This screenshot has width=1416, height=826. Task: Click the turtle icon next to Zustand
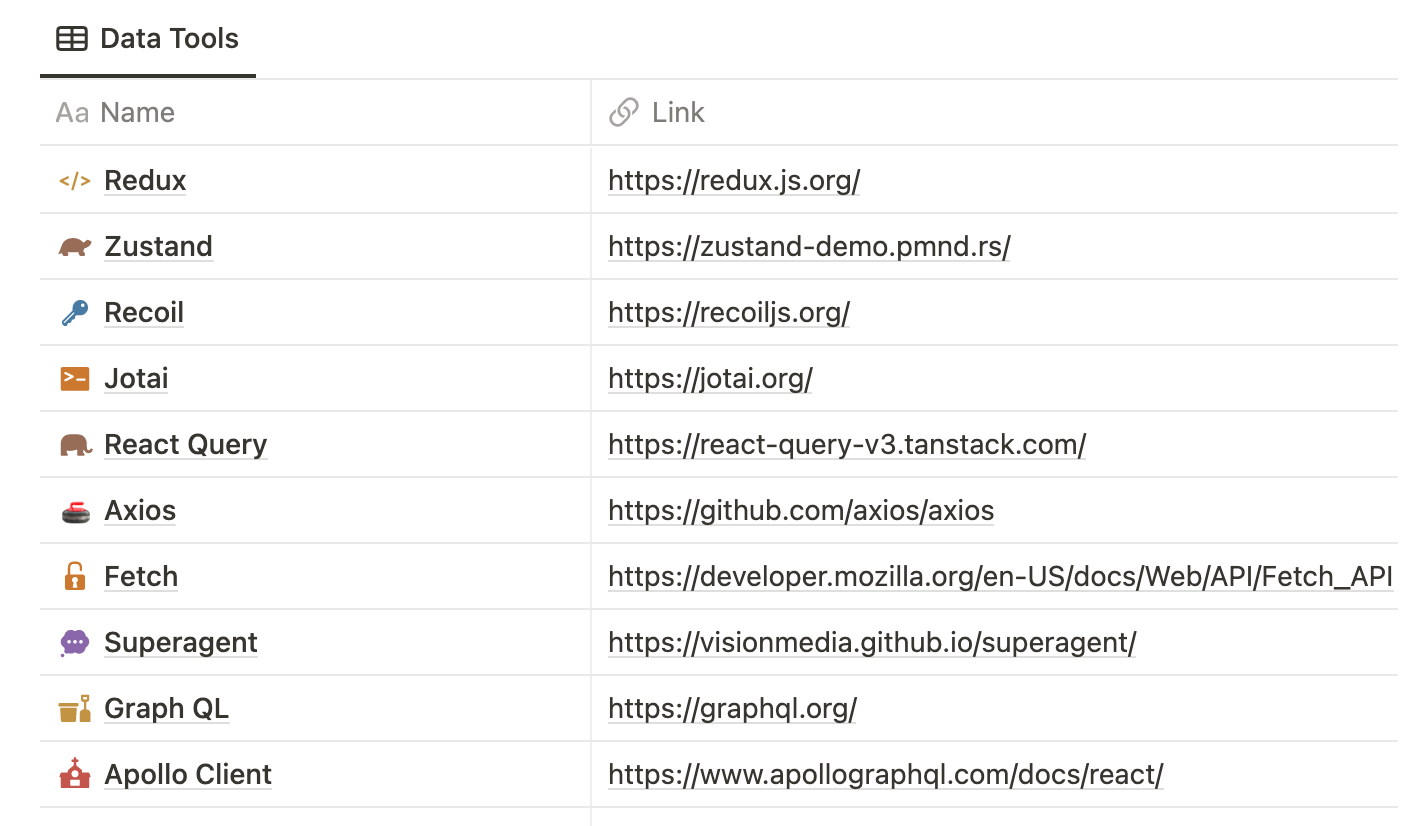coord(74,246)
